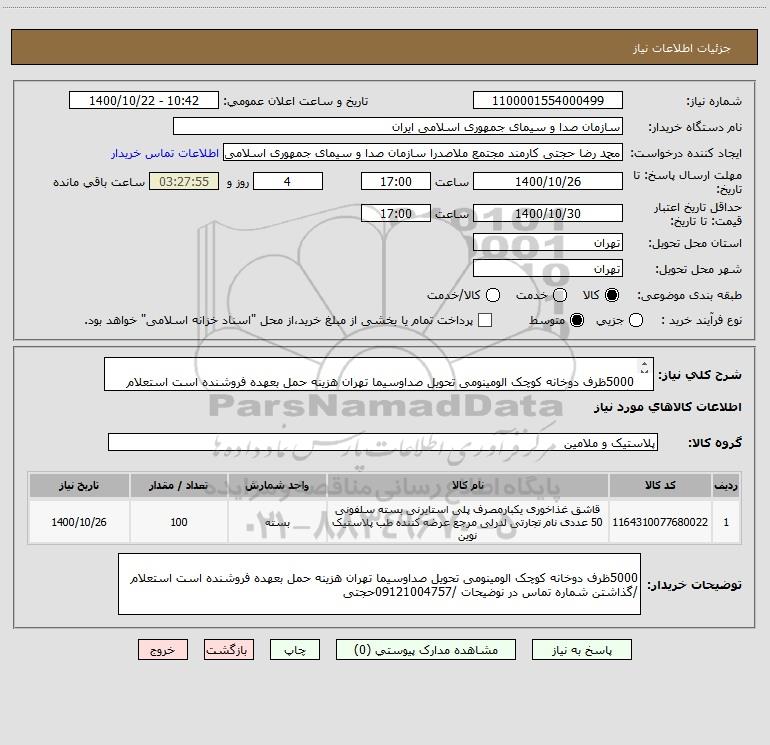Choose the متوسط purchase type radio

pos(577,320)
